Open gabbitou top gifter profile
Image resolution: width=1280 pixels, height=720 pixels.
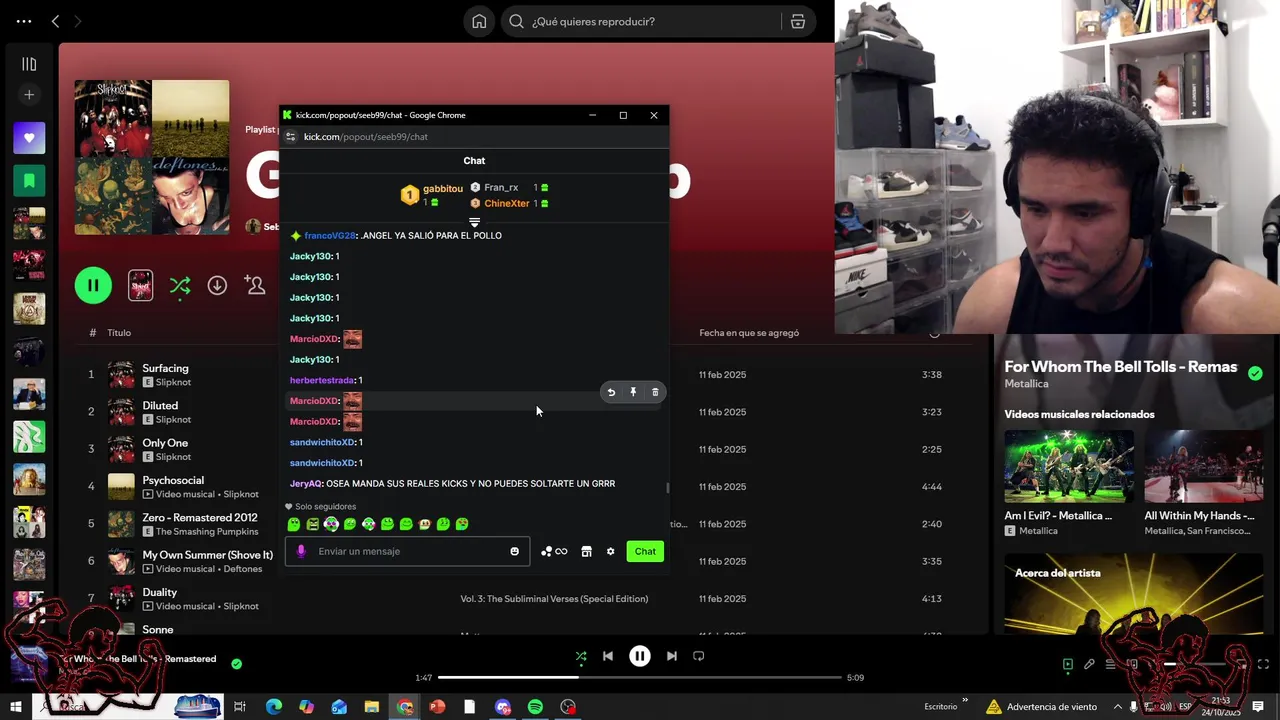(442, 189)
